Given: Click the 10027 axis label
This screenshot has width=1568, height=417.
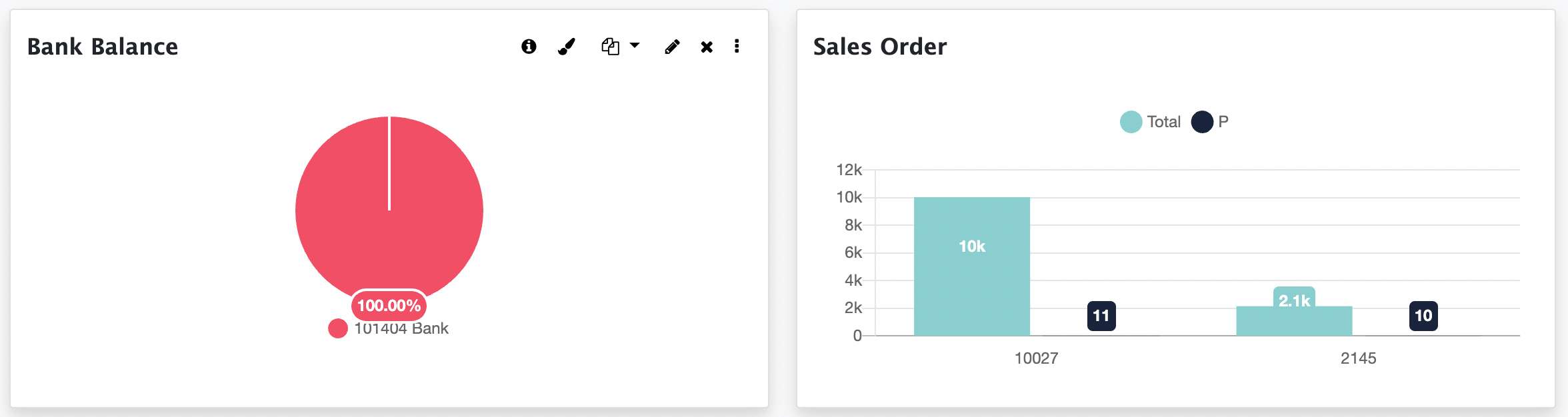Looking at the screenshot, I should pyautogui.click(x=1036, y=358).
